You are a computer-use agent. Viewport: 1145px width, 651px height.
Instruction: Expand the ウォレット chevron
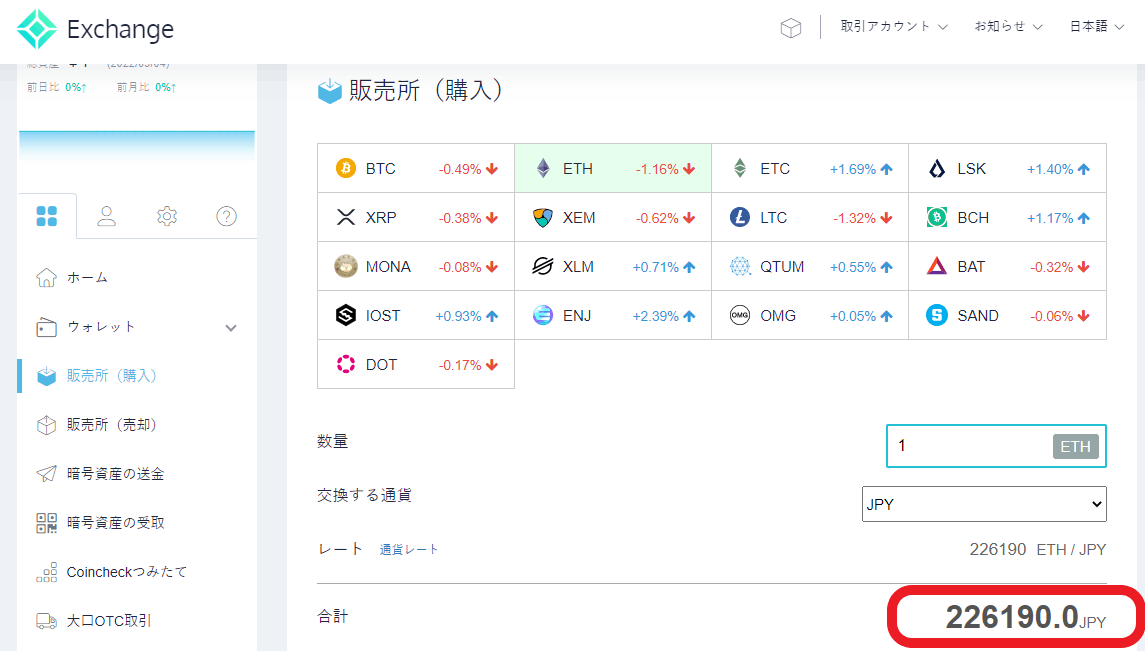click(x=231, y=328)
